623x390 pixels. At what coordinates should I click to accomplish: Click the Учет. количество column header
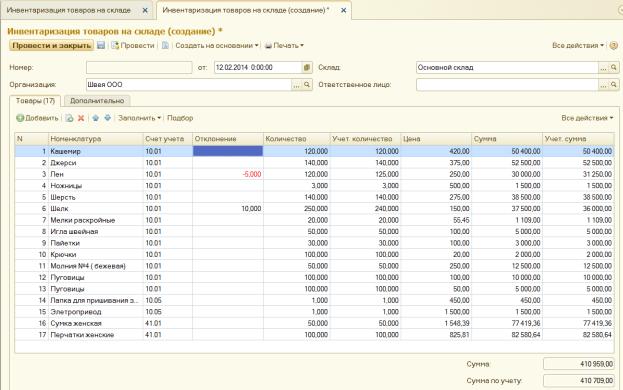tap(365, 139)
